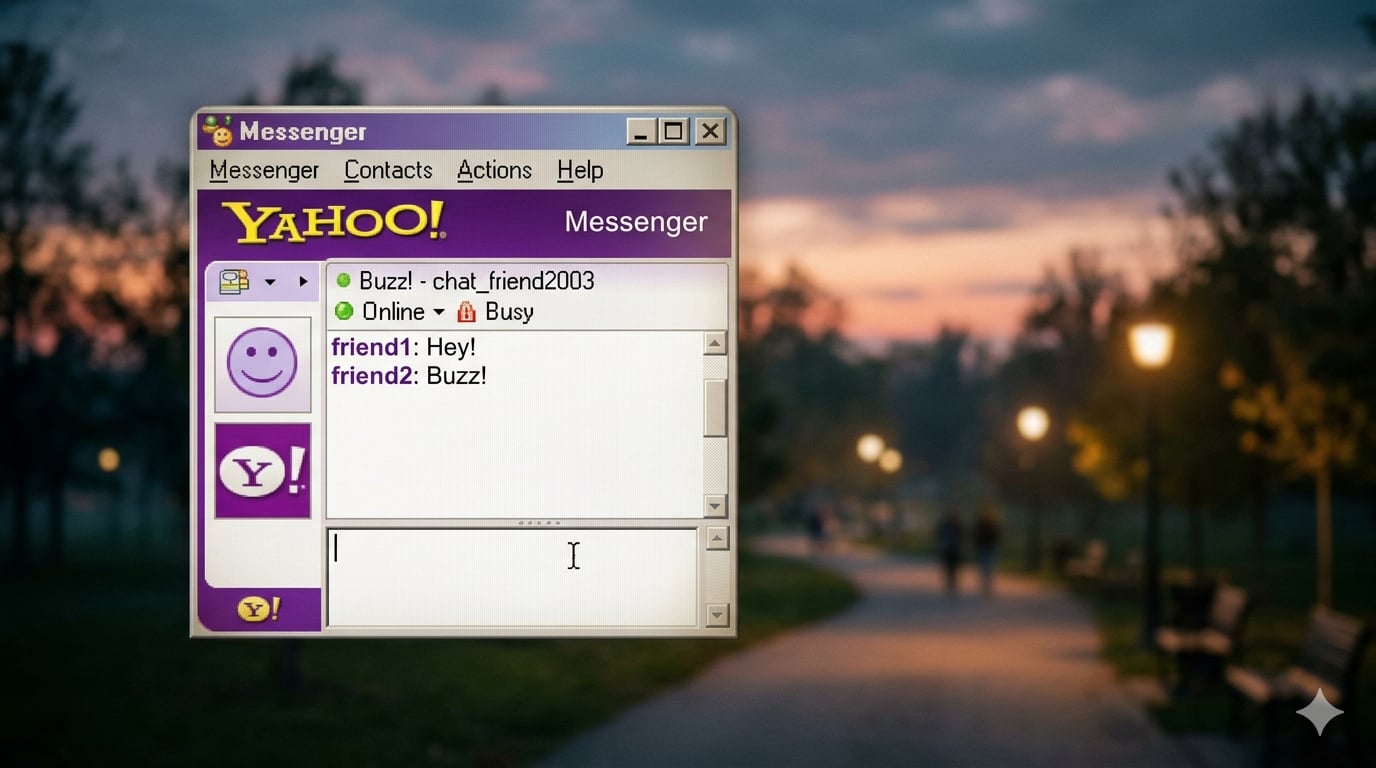Viewport: 1376px width, 768px height.
Task: Expand the dropdown arrow beside contact card icon
Action: click(x=270, y=283)
